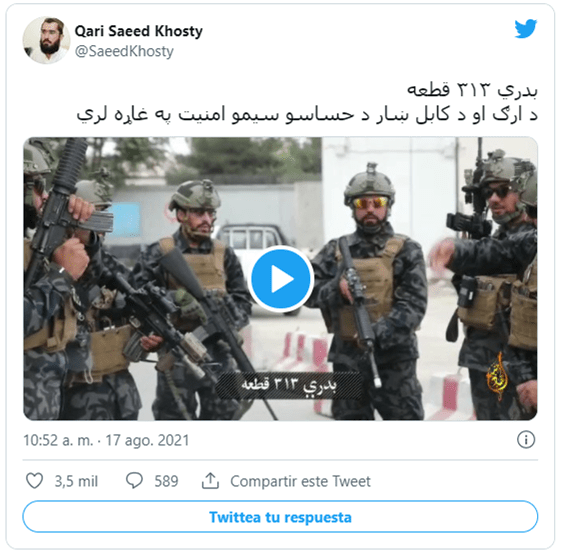Click the Twitter bird logo icon
Screen dimensions: 561x560
coord(525,29)
